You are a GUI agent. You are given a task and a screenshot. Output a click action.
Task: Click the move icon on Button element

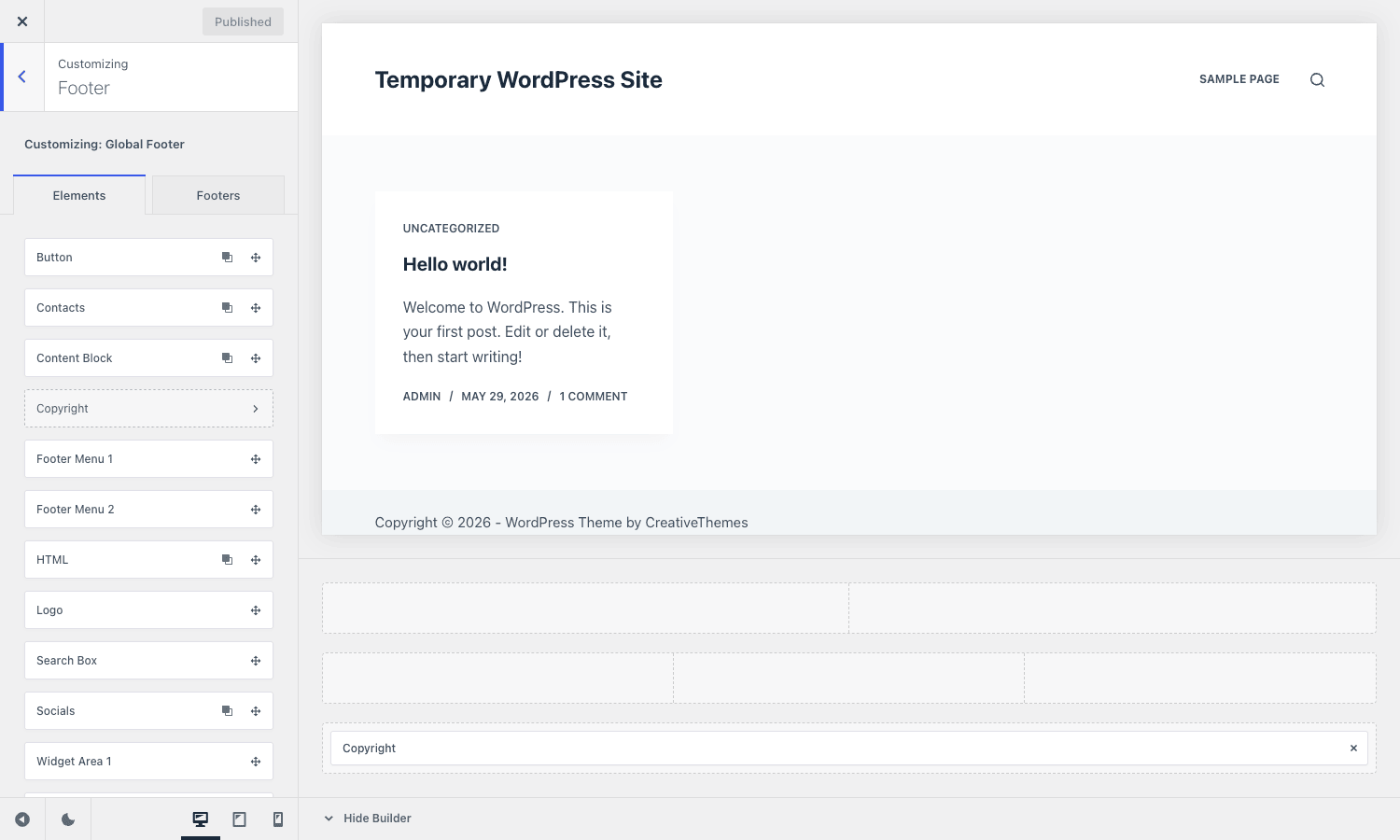256,258
